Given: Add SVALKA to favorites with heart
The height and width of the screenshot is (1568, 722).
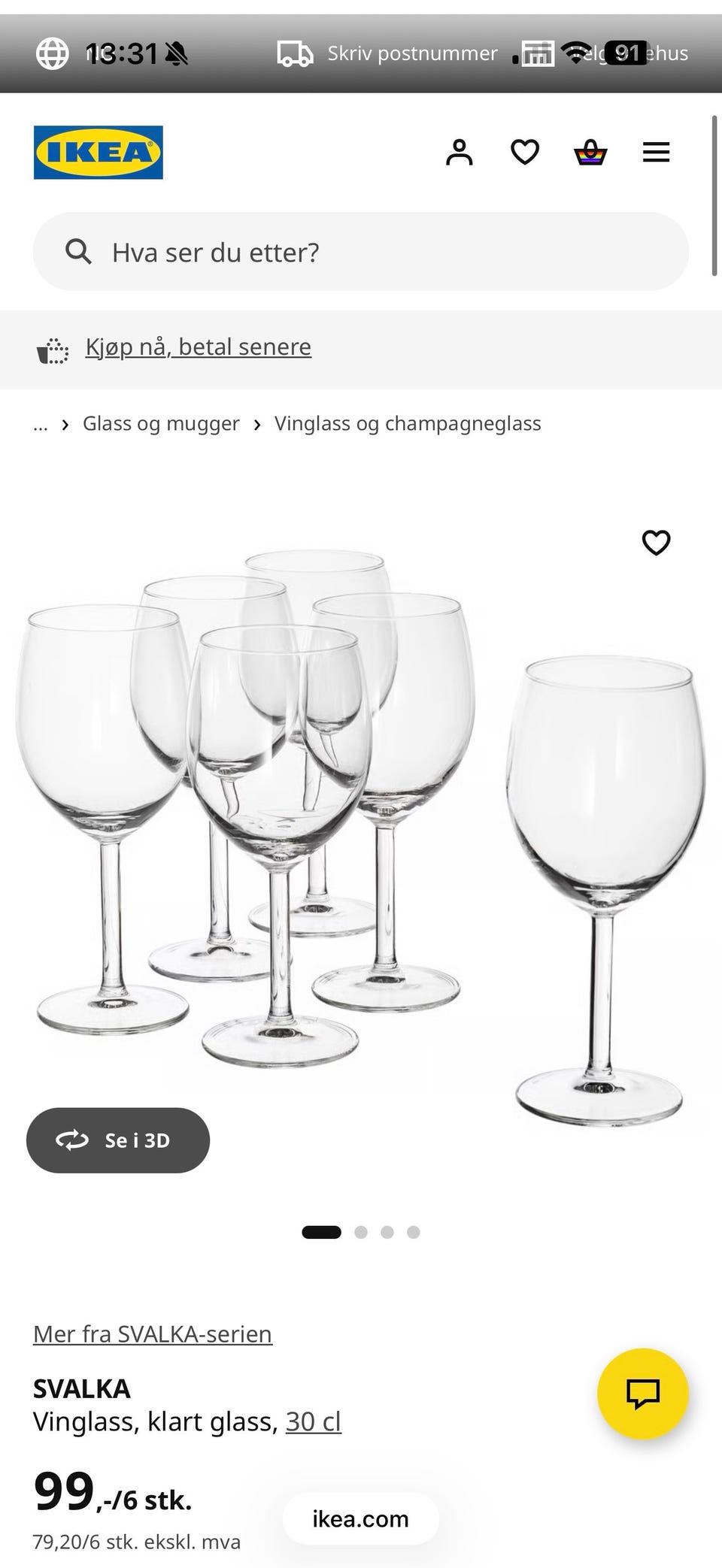Looking at the screenshot, I should (x=656, y=542).
